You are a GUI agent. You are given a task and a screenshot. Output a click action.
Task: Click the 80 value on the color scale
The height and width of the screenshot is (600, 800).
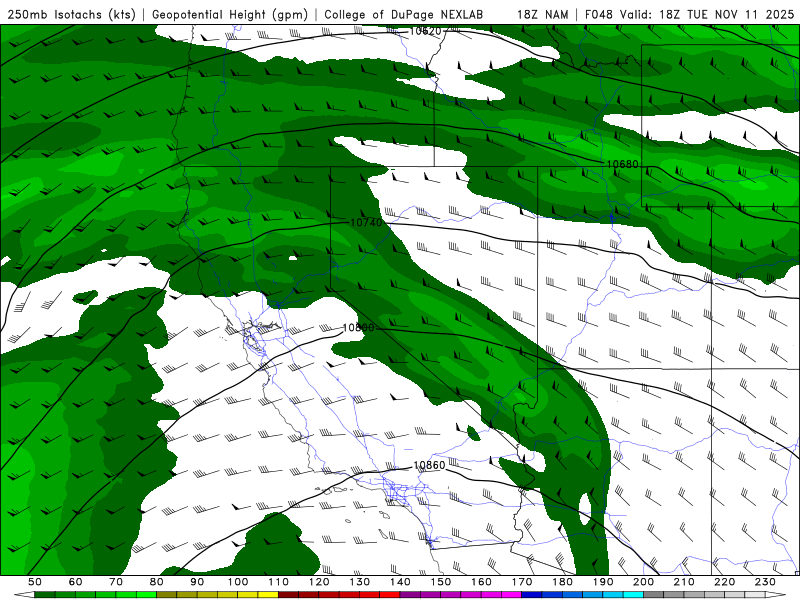(157, 582)
